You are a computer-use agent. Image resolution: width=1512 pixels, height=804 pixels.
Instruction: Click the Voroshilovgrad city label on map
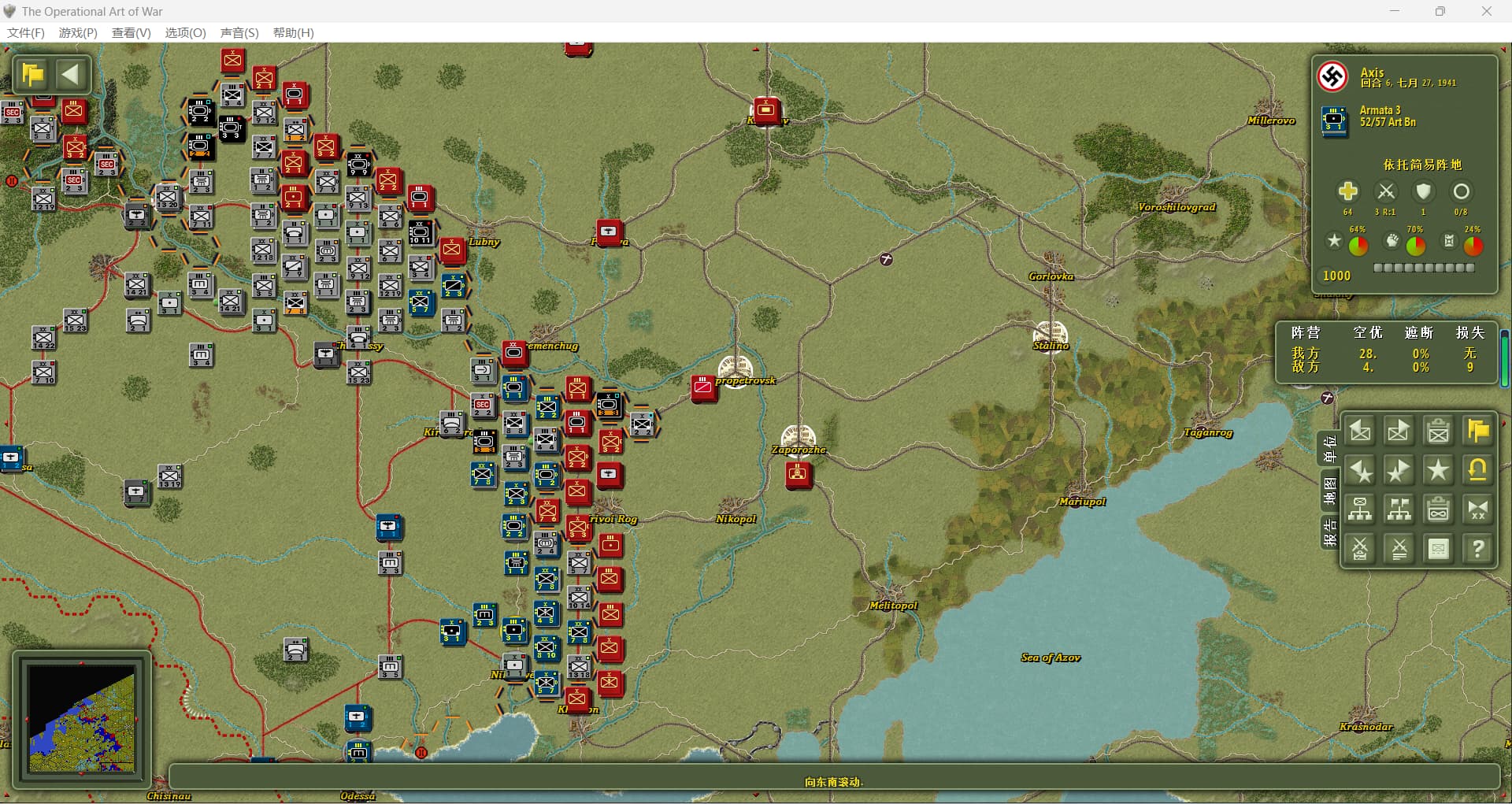coord(1177,207)
